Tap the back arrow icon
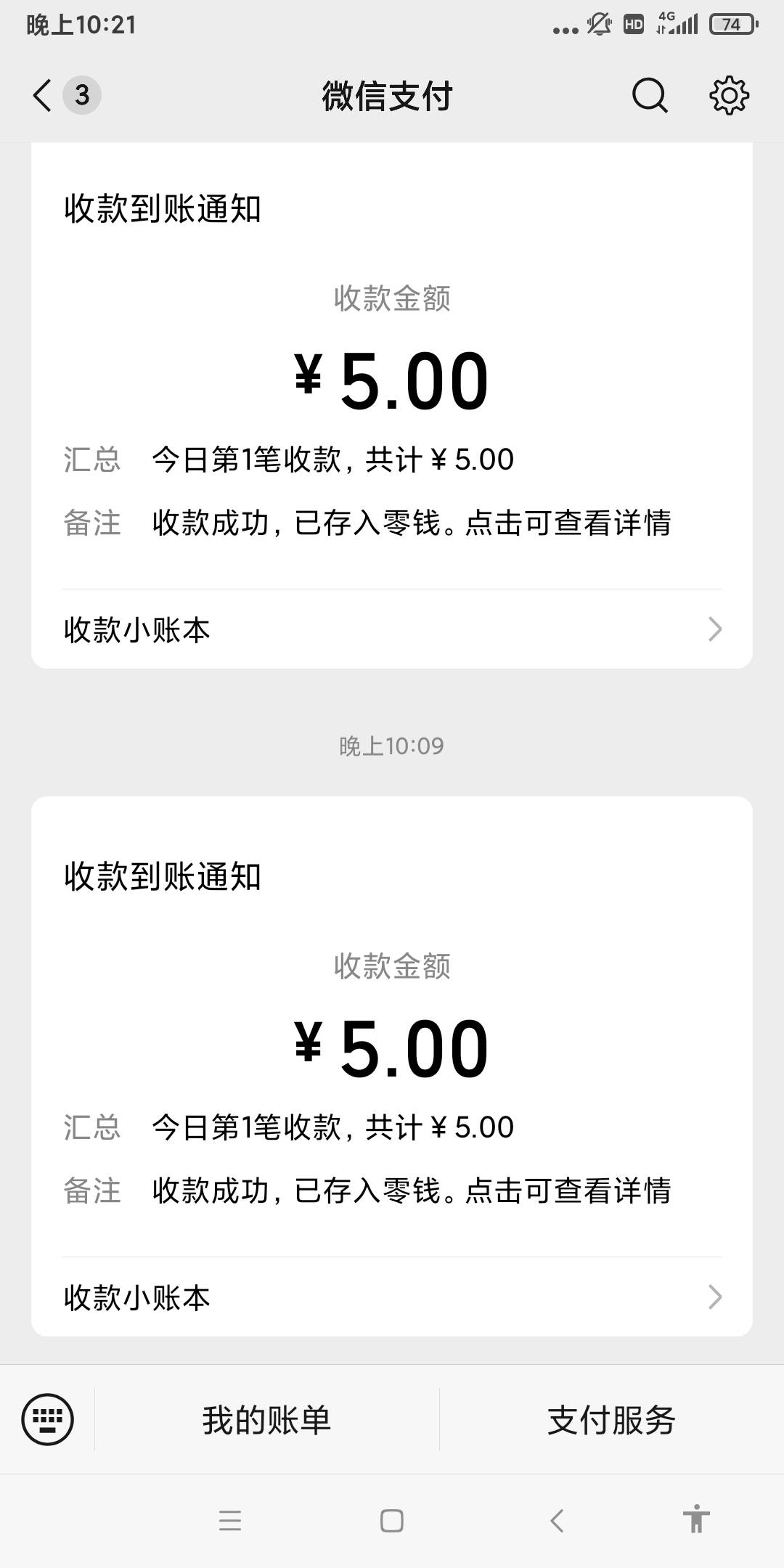Viewport: 784px width, 1568px height. point(42,95)
